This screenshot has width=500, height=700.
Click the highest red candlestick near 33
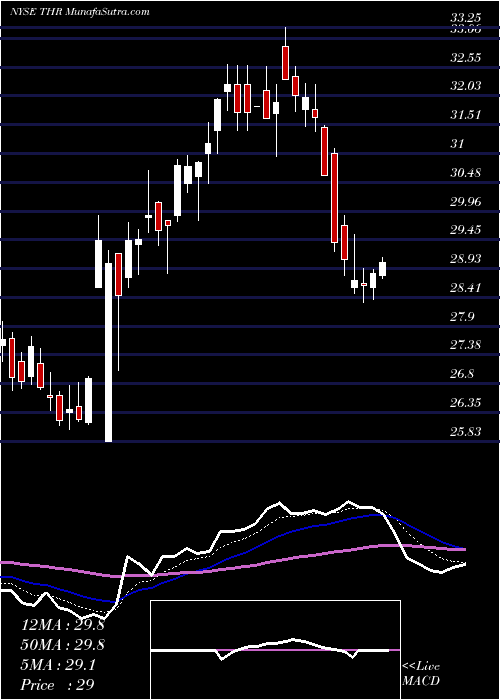285,62
